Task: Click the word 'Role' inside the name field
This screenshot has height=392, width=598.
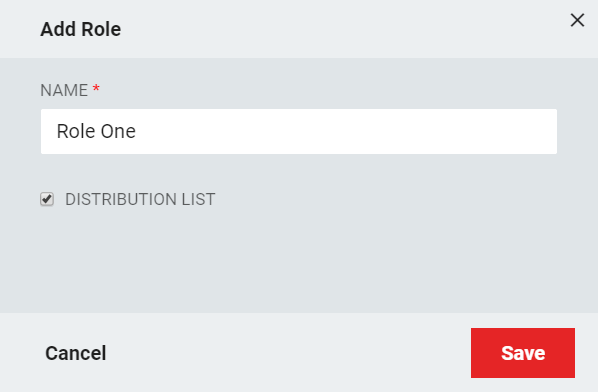Action: (76, 131)
